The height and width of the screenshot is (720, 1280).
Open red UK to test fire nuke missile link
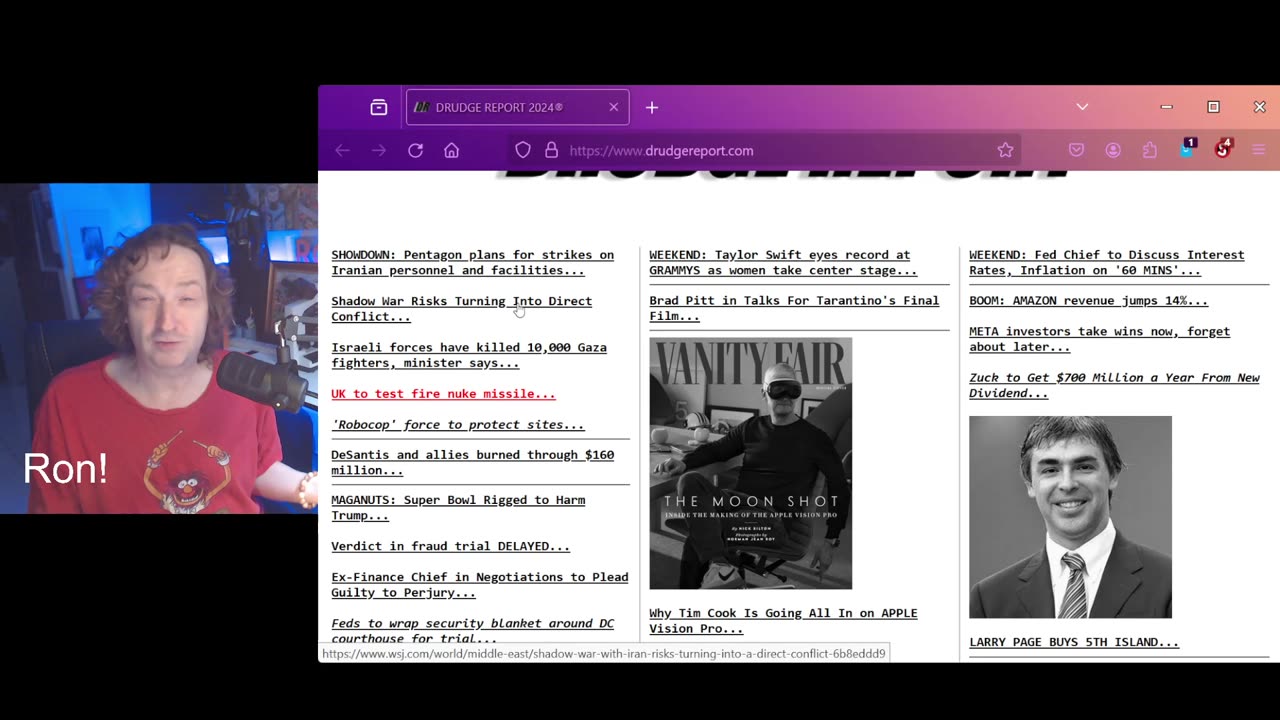click(443, 394)
